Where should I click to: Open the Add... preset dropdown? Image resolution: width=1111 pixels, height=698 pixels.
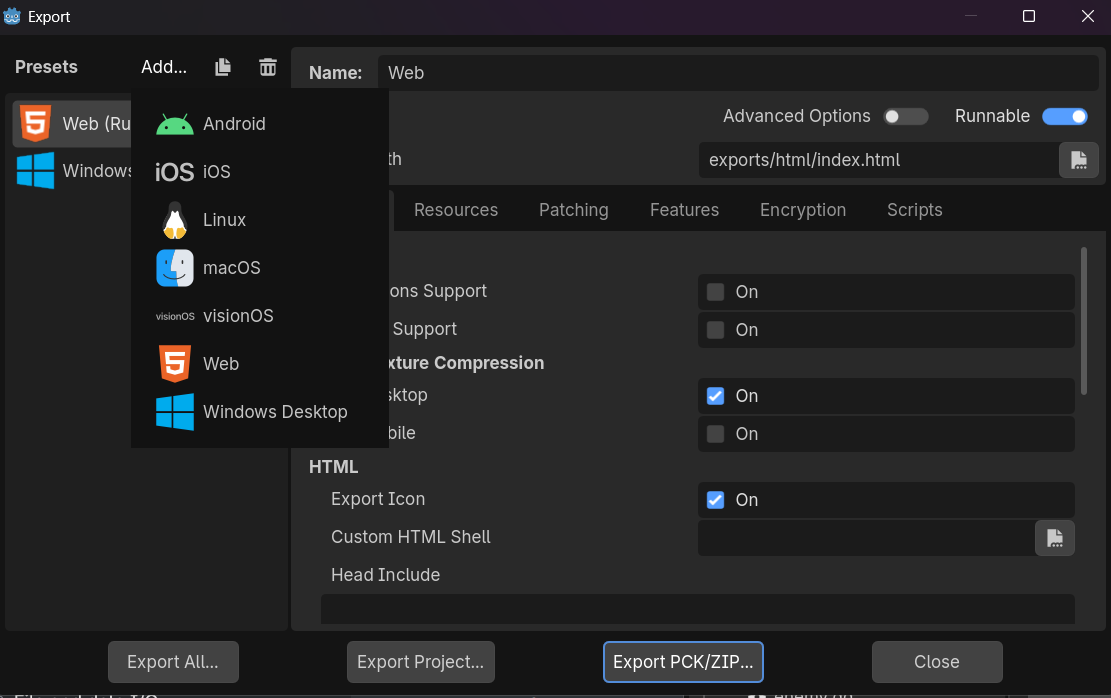(x=164, y=67)
